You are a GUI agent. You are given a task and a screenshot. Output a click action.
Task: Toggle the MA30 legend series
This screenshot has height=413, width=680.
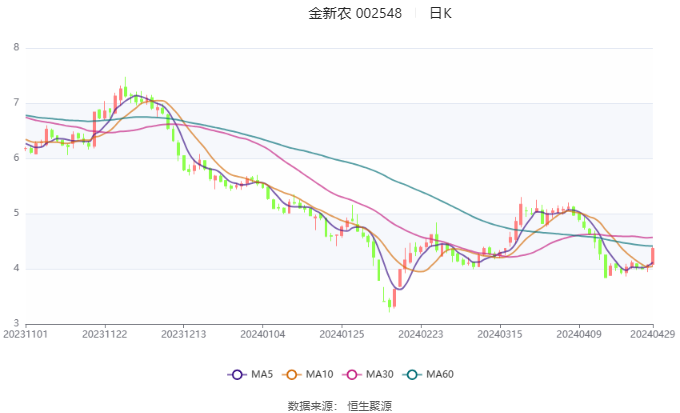pos(368,374)
